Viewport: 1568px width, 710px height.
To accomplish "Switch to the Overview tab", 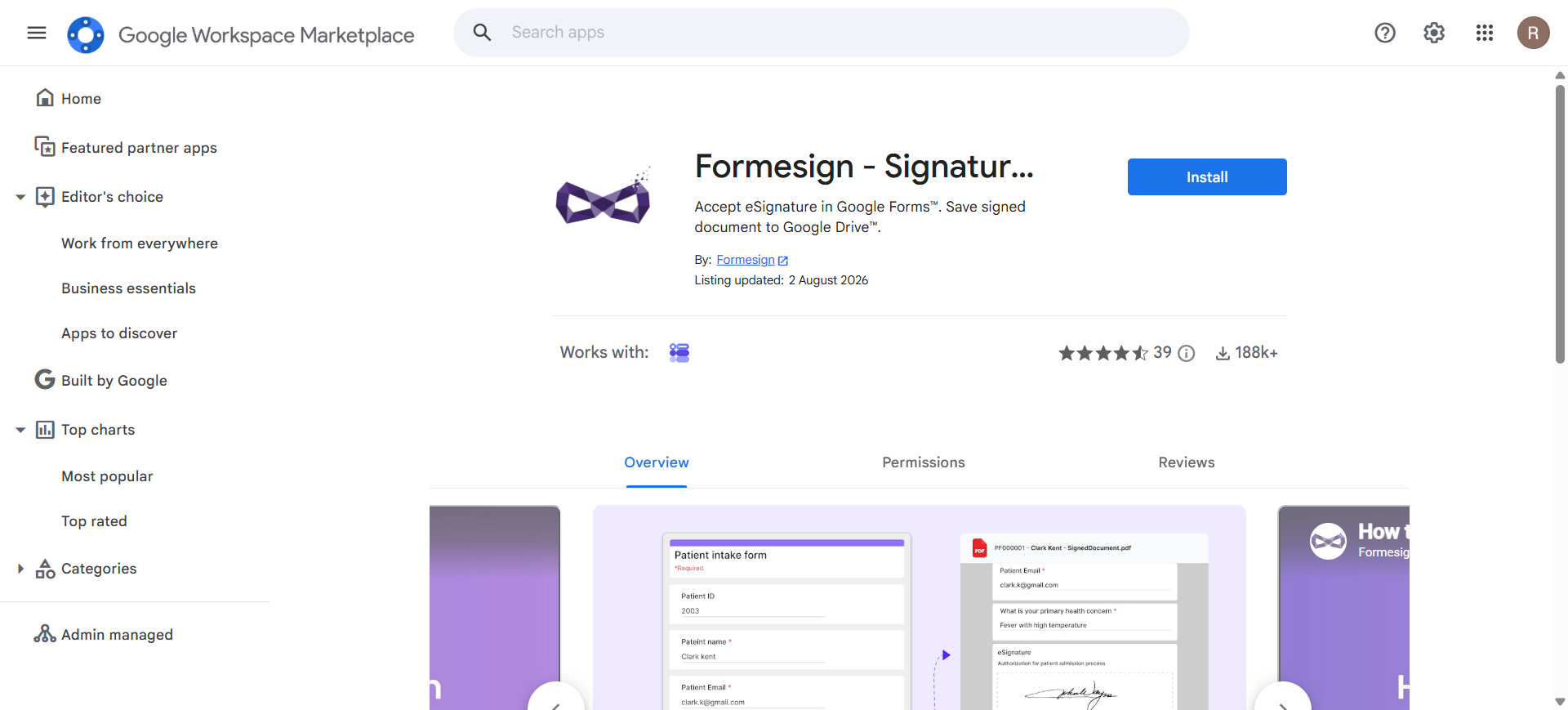I will [657, 462].
